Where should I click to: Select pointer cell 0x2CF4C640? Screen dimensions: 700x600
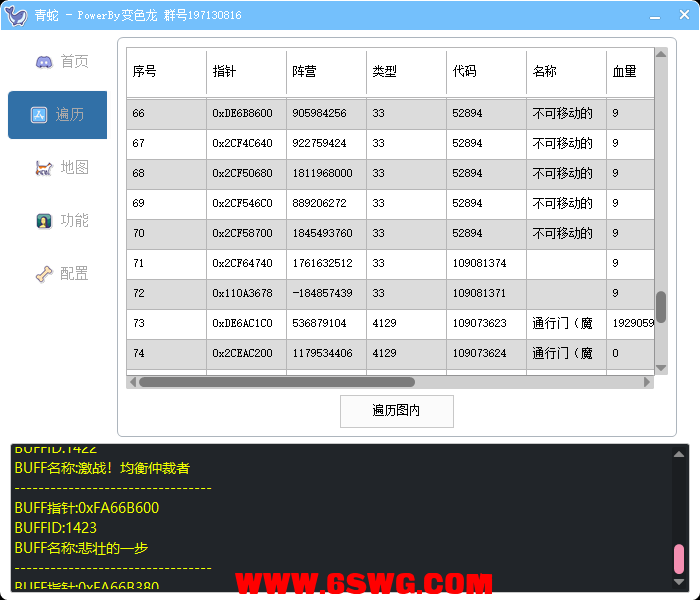coord(246,144)
